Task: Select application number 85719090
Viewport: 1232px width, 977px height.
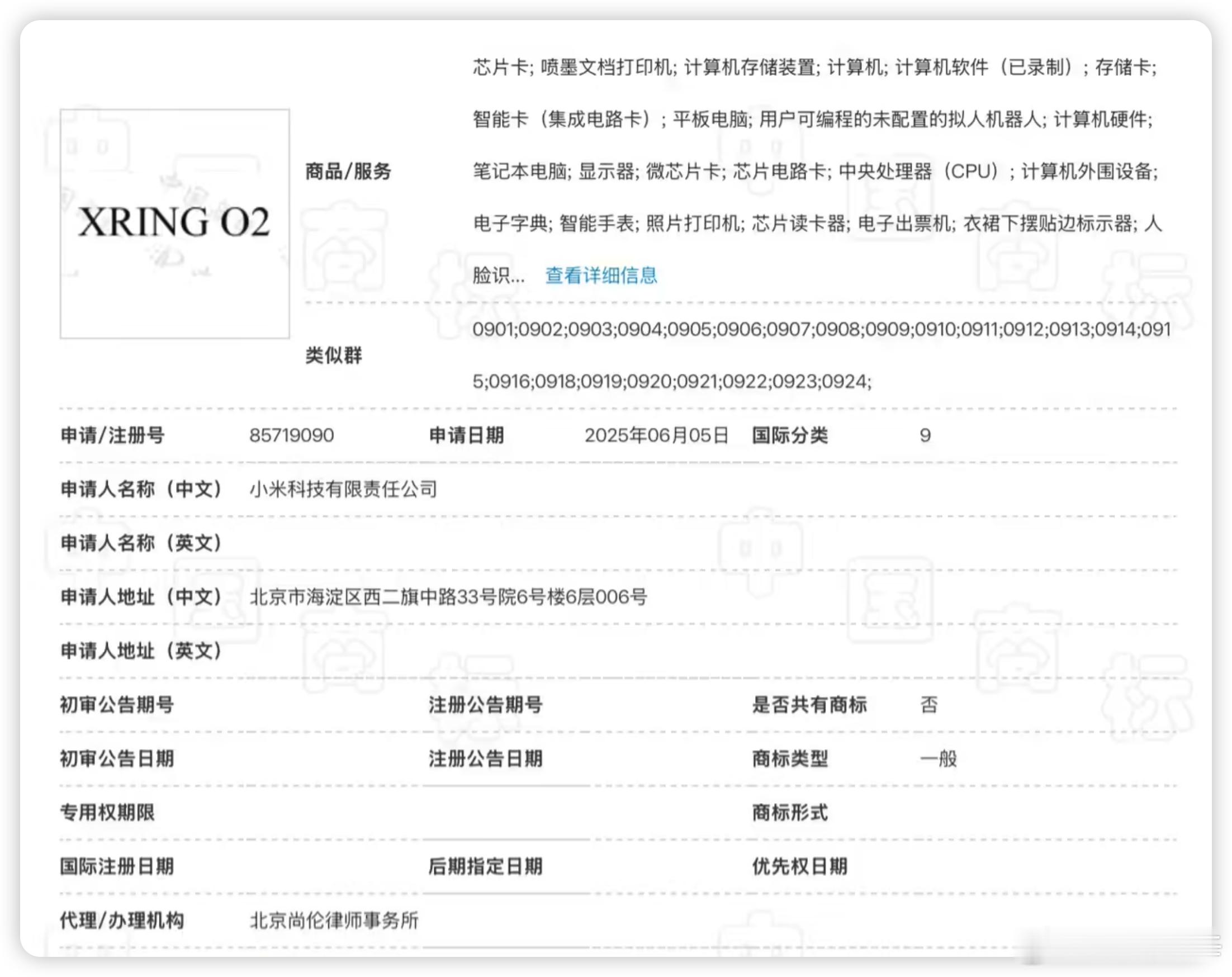Action: 291,435
